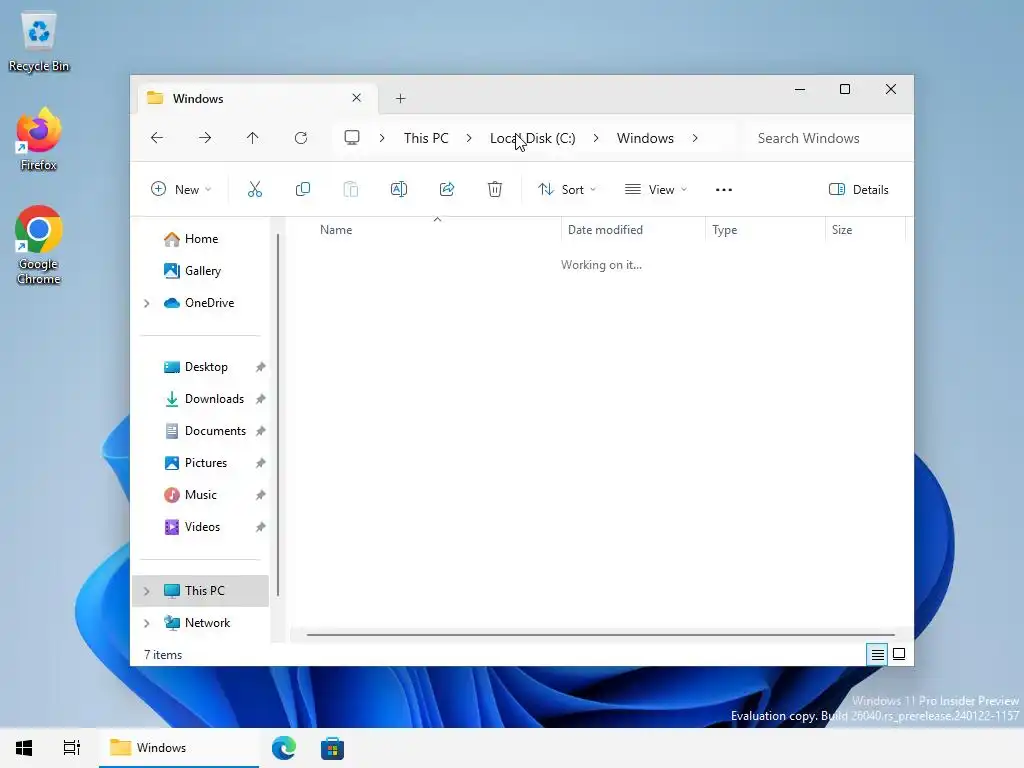This screenshot has height=768, width=1024.
Task: Click the Paste clipboard icon
Action: (x=351, y=189)
